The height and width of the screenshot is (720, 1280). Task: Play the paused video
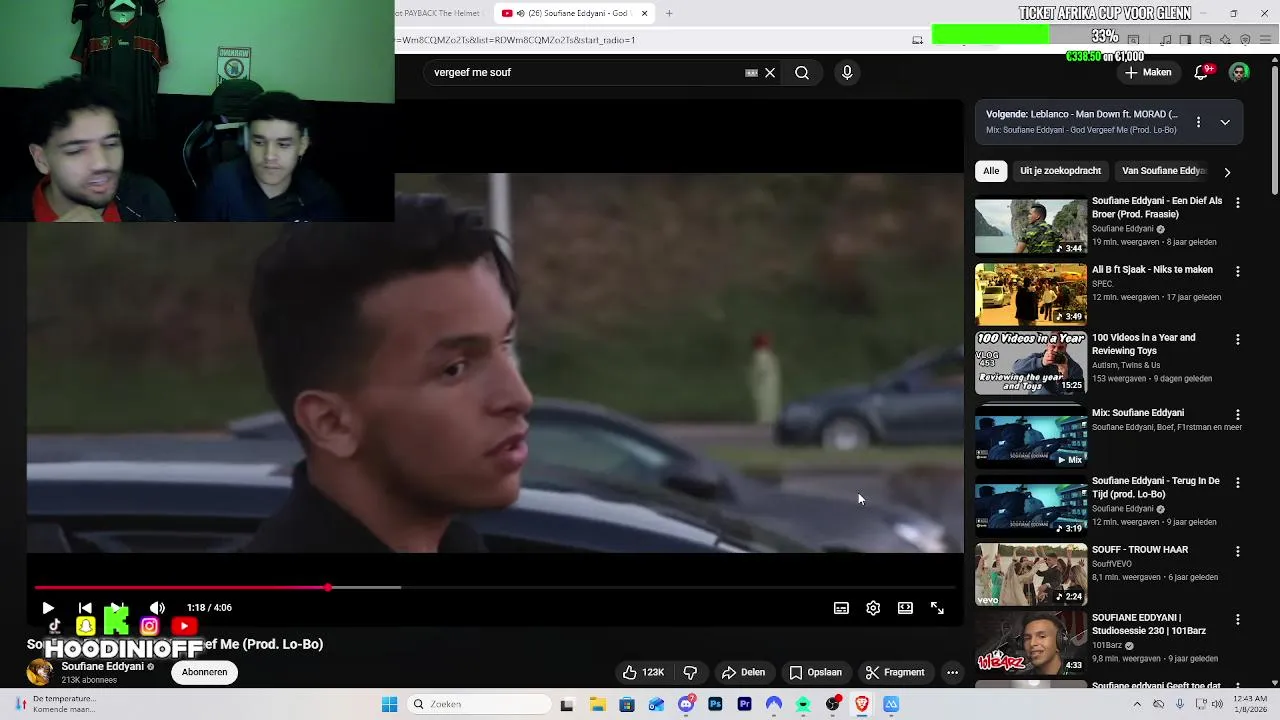[48, 608]
